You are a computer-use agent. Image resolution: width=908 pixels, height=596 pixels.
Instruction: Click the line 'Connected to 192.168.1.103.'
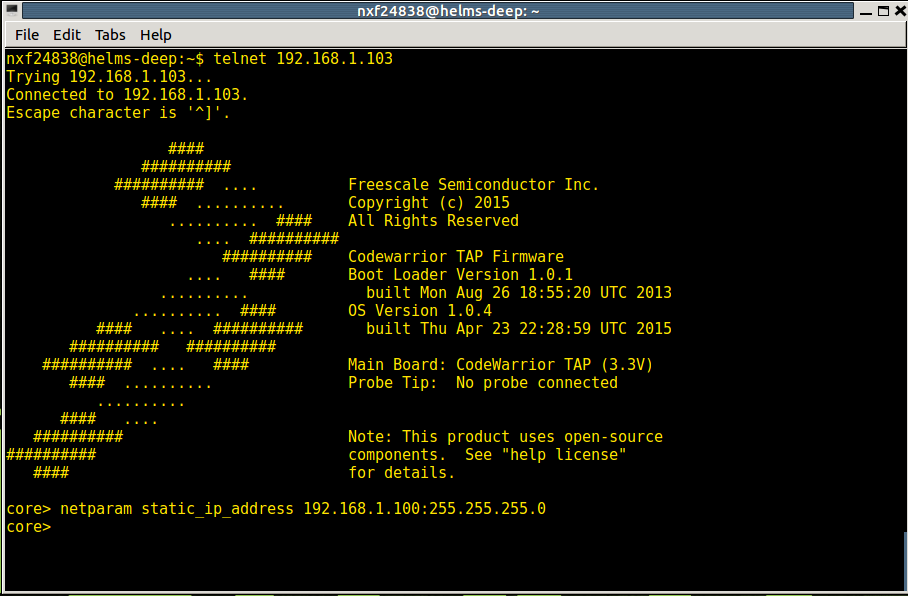coord(127,94)
